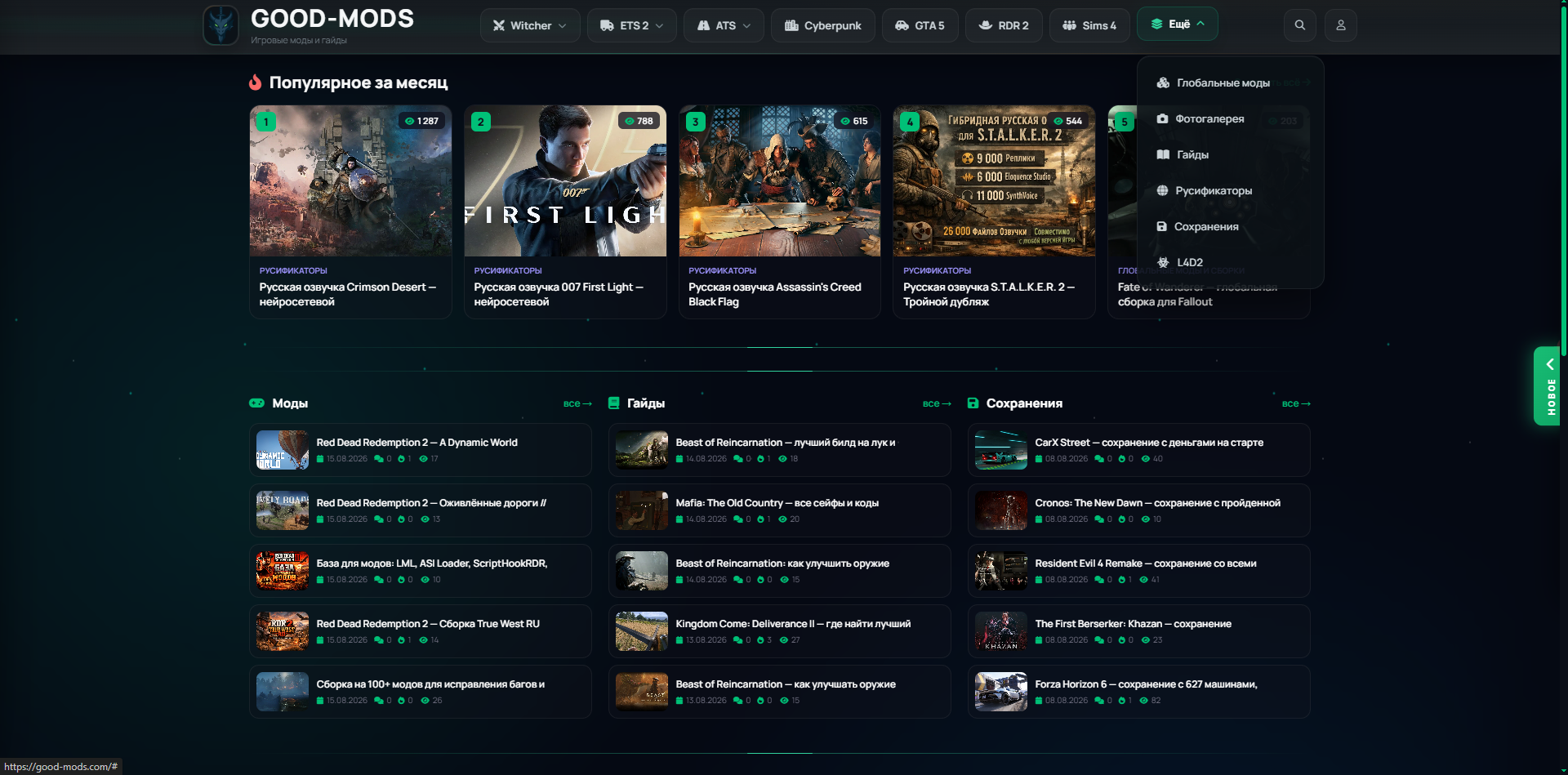Click the GTA 5 car icon

tap(902, 25)
